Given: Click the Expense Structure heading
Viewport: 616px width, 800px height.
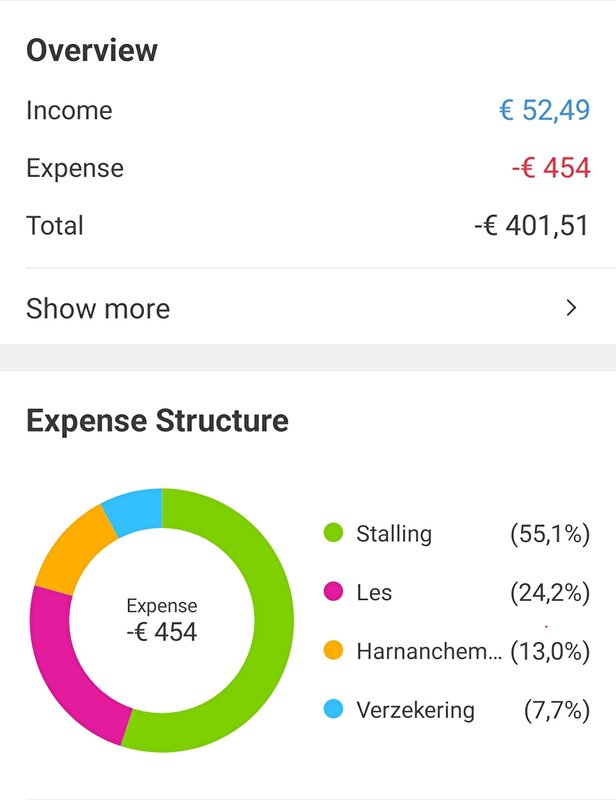Looking at the screenshot, I should click(157, 421).
